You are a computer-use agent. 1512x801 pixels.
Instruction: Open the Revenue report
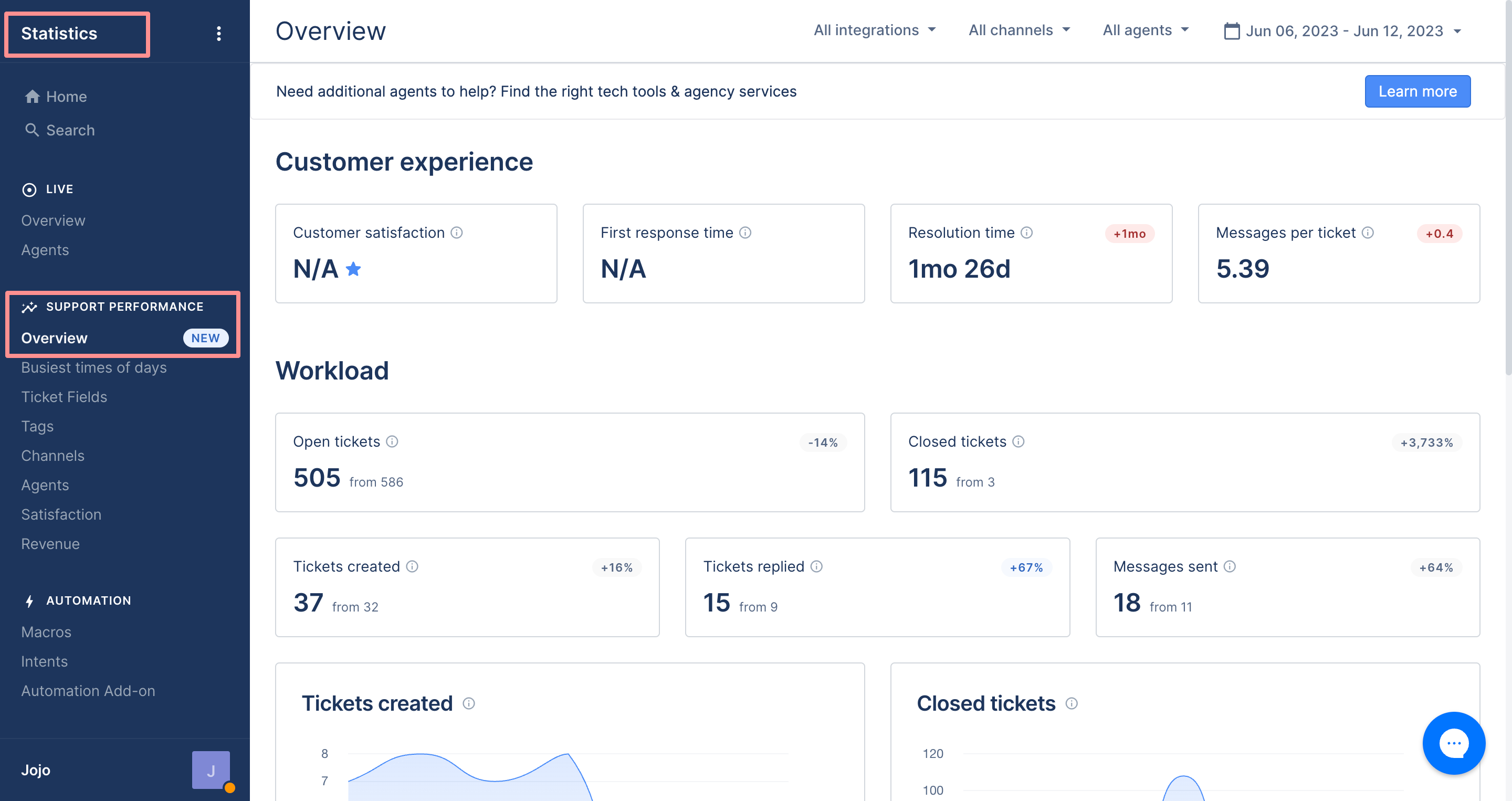click(x=50, y=544)
